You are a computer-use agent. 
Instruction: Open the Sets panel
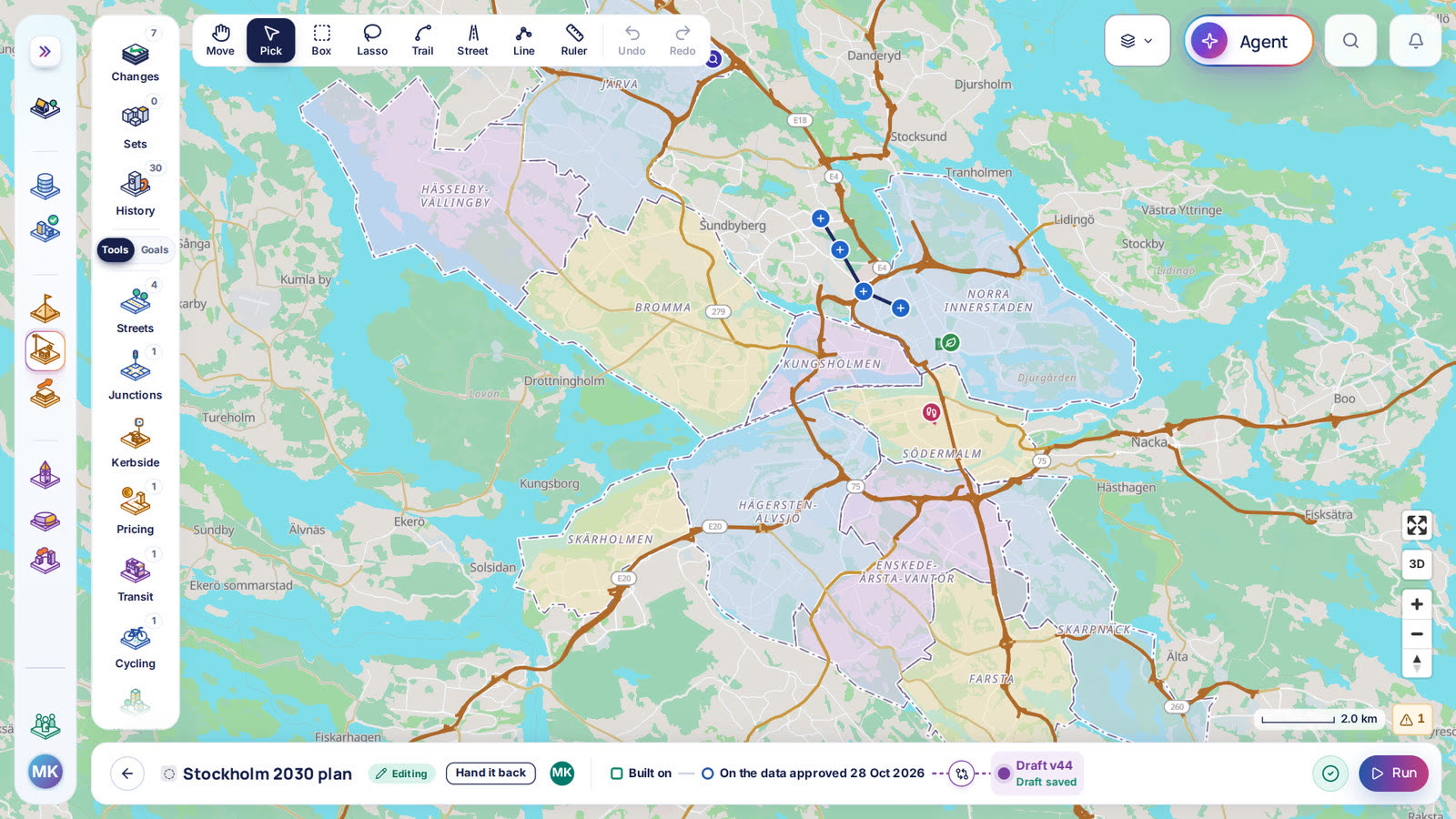[136, 124]
